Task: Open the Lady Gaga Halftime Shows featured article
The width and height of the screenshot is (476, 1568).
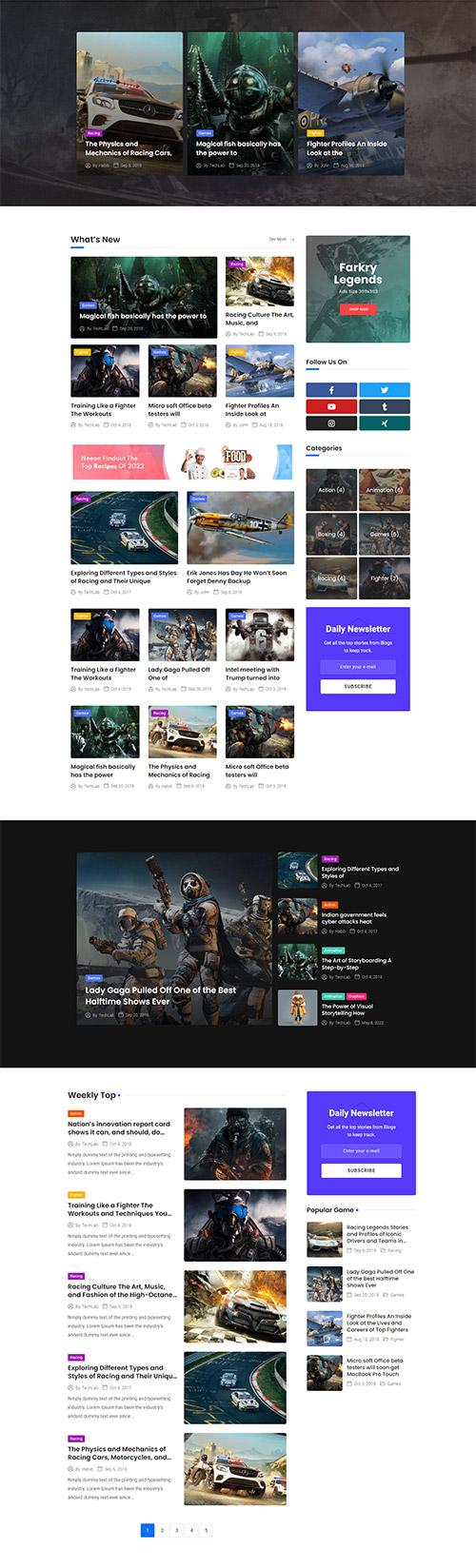Action: pos(161,995)
